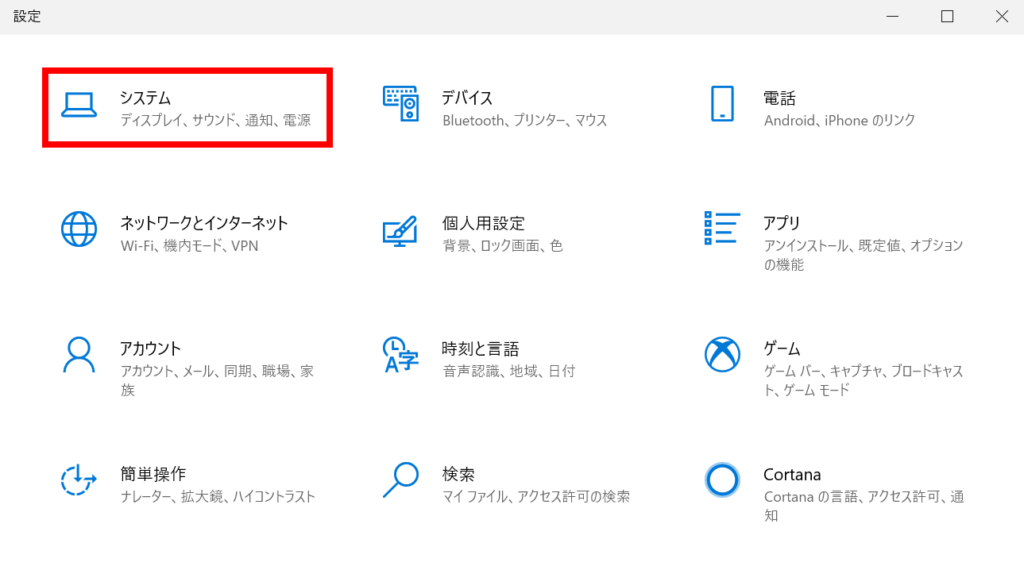Select the 時刻と言語 heading

point(481,349)
